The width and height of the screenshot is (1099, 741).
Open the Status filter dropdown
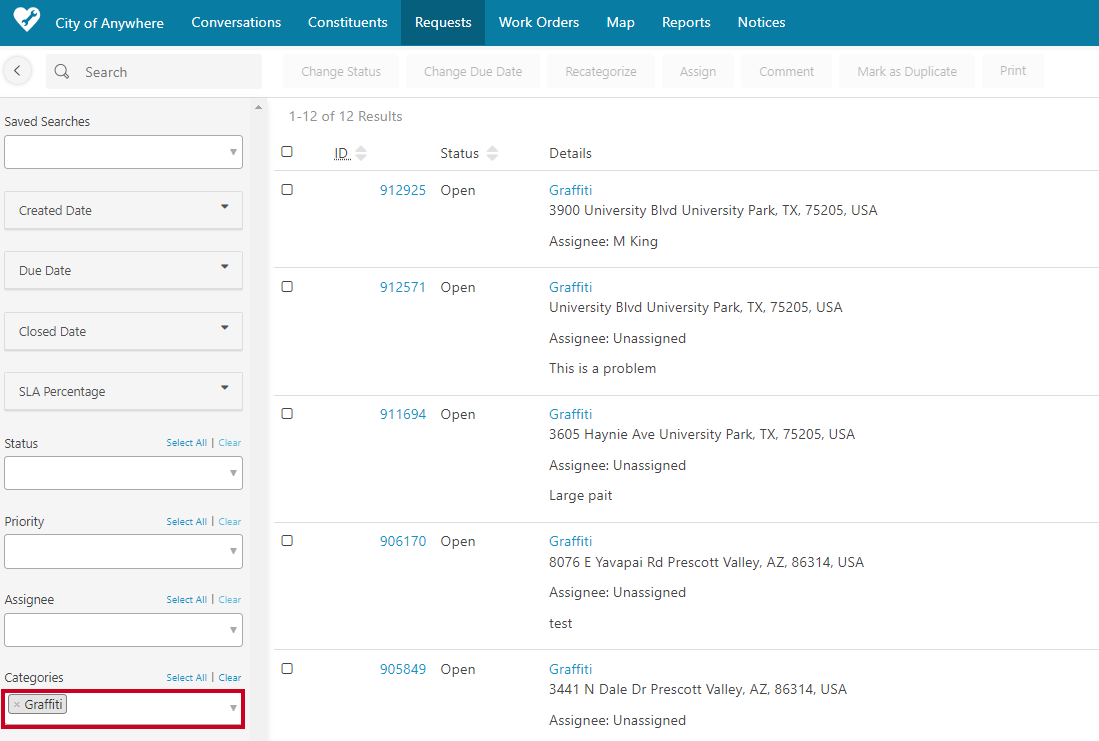pos(123,473)
